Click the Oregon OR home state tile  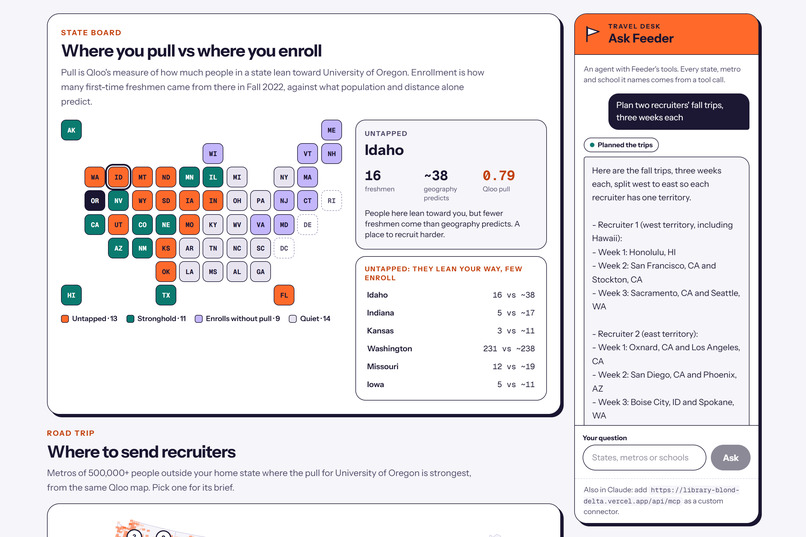pyautogui.click(x=95, y=200)
